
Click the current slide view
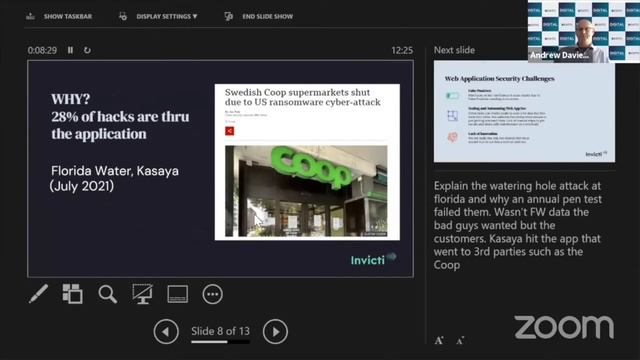(x=220, y=169)
